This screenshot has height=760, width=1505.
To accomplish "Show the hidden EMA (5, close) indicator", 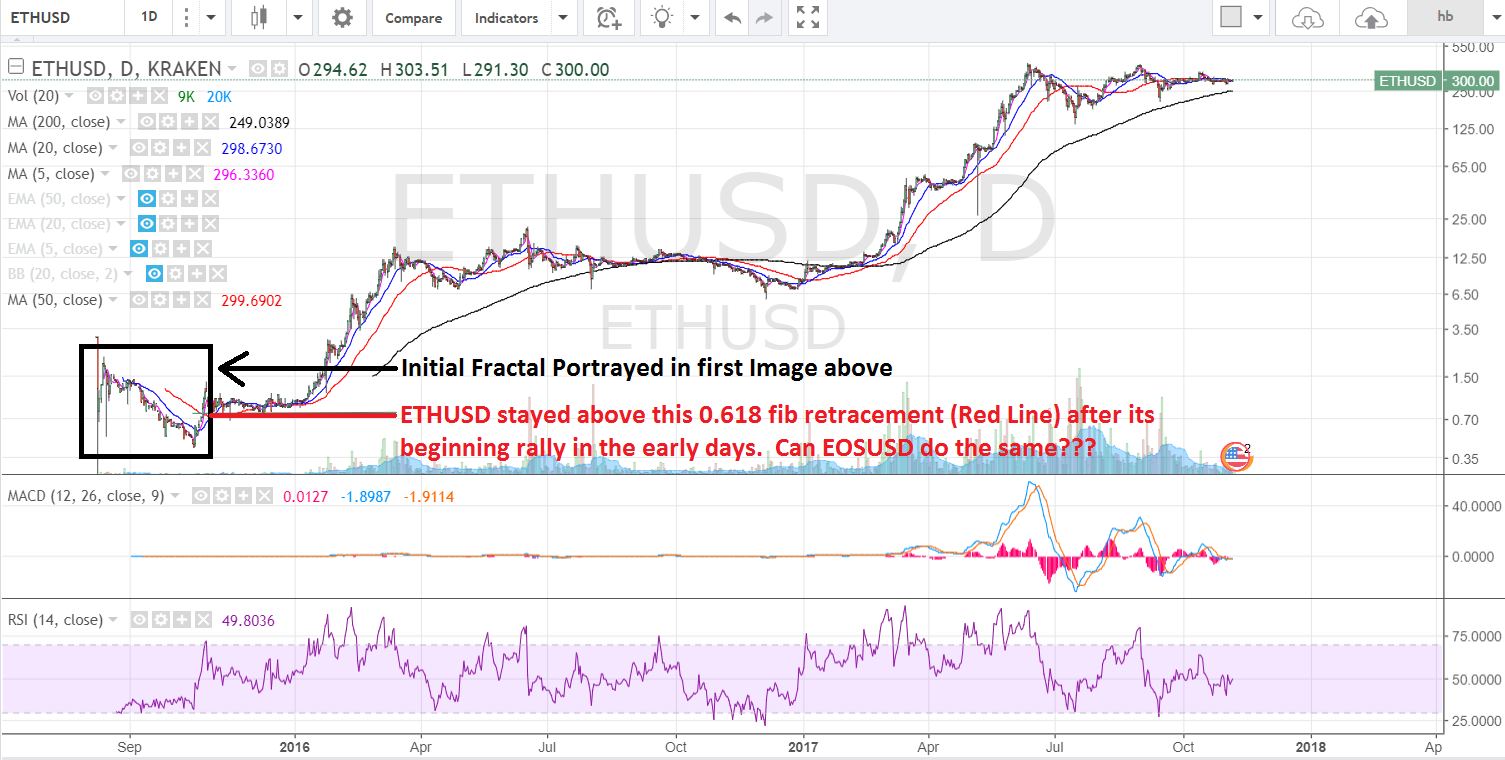I will click(x=141, y=249).
